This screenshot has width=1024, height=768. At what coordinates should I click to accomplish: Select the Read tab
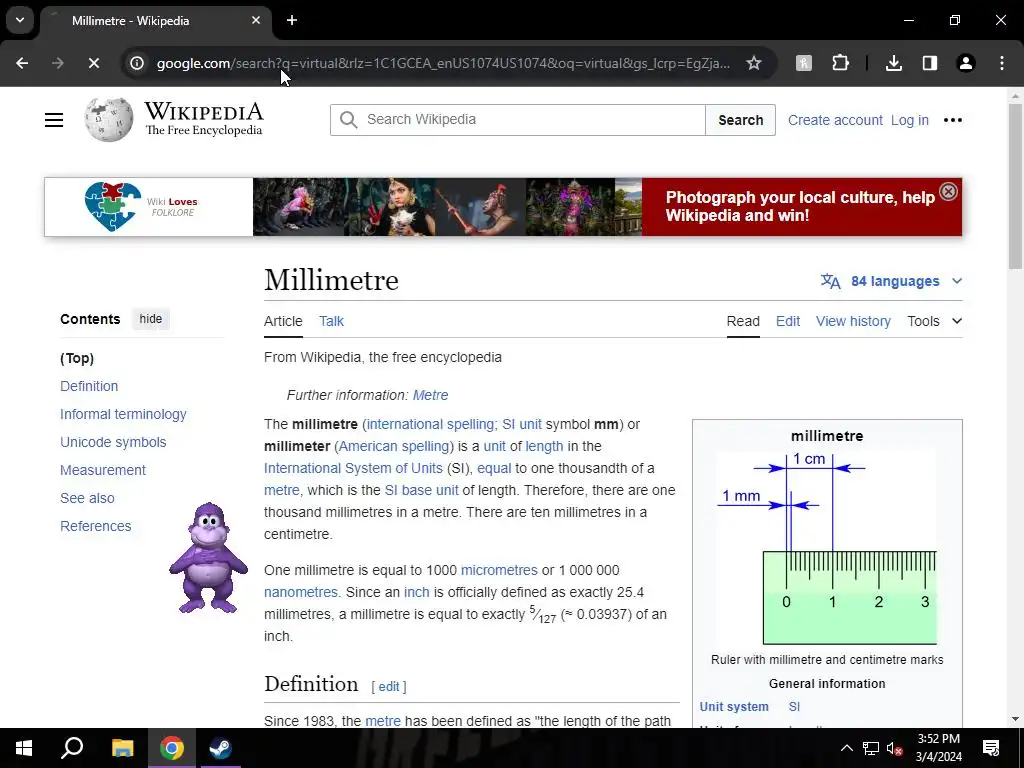point(743,321)
